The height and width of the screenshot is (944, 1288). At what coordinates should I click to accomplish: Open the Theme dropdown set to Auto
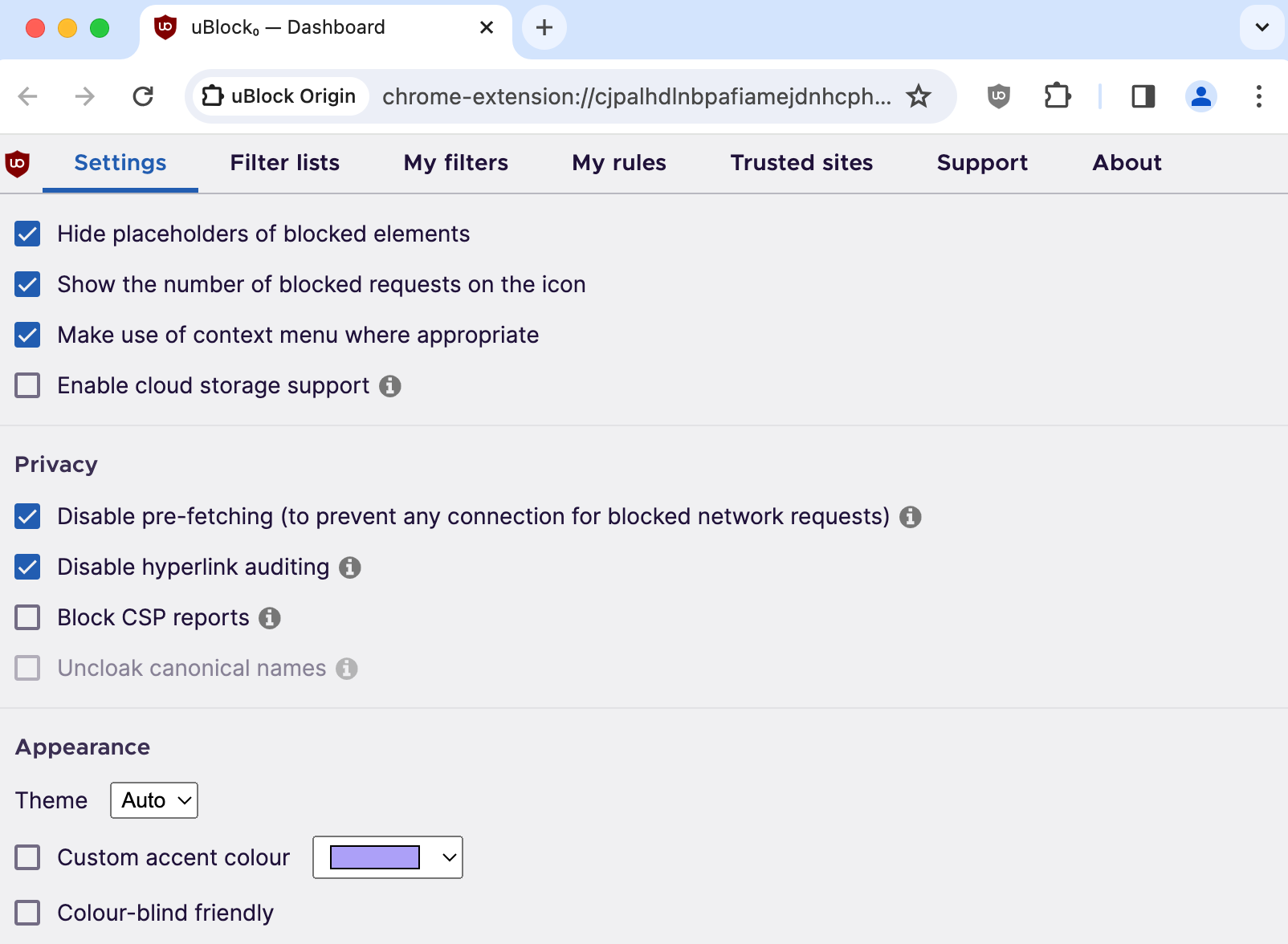click(x=154, y=800)
